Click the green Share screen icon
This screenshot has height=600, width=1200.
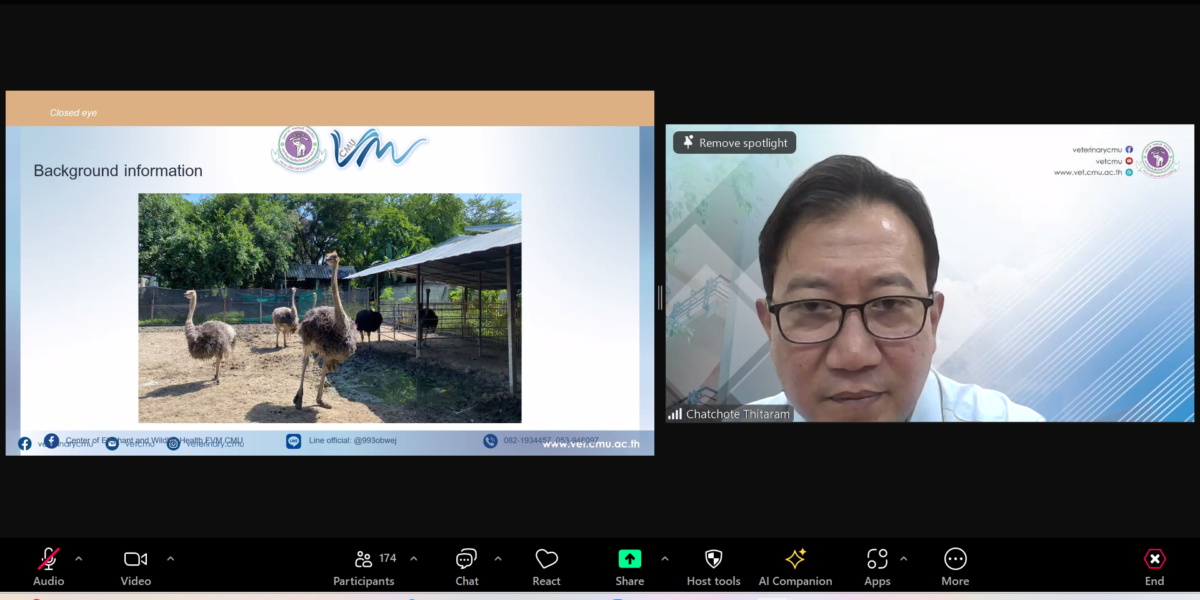click(629, 559)
